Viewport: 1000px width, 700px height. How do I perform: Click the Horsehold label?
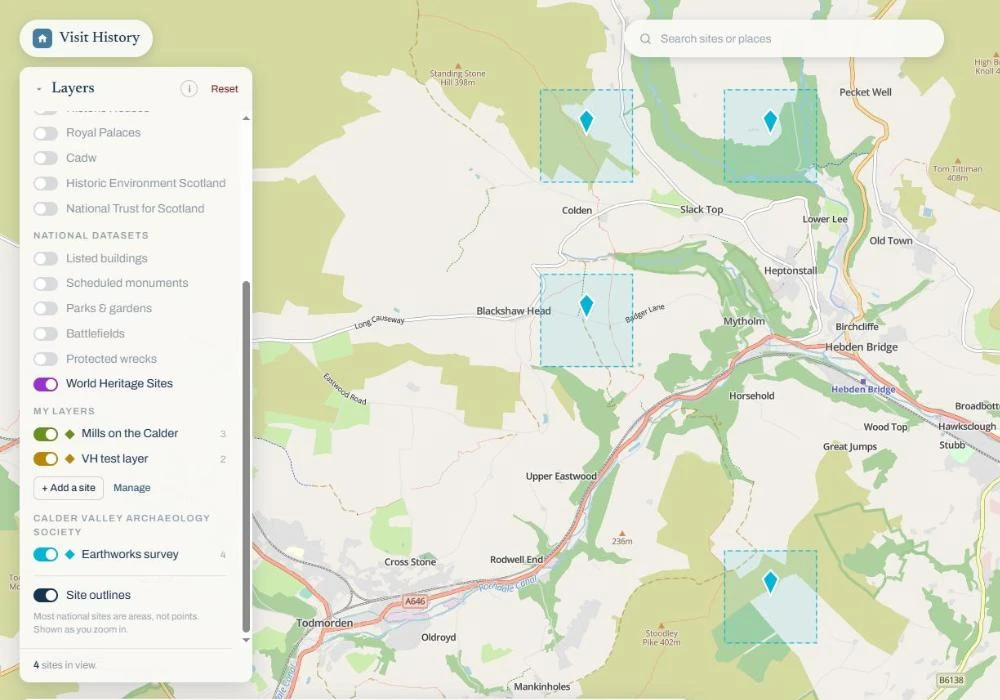(752, 396)
